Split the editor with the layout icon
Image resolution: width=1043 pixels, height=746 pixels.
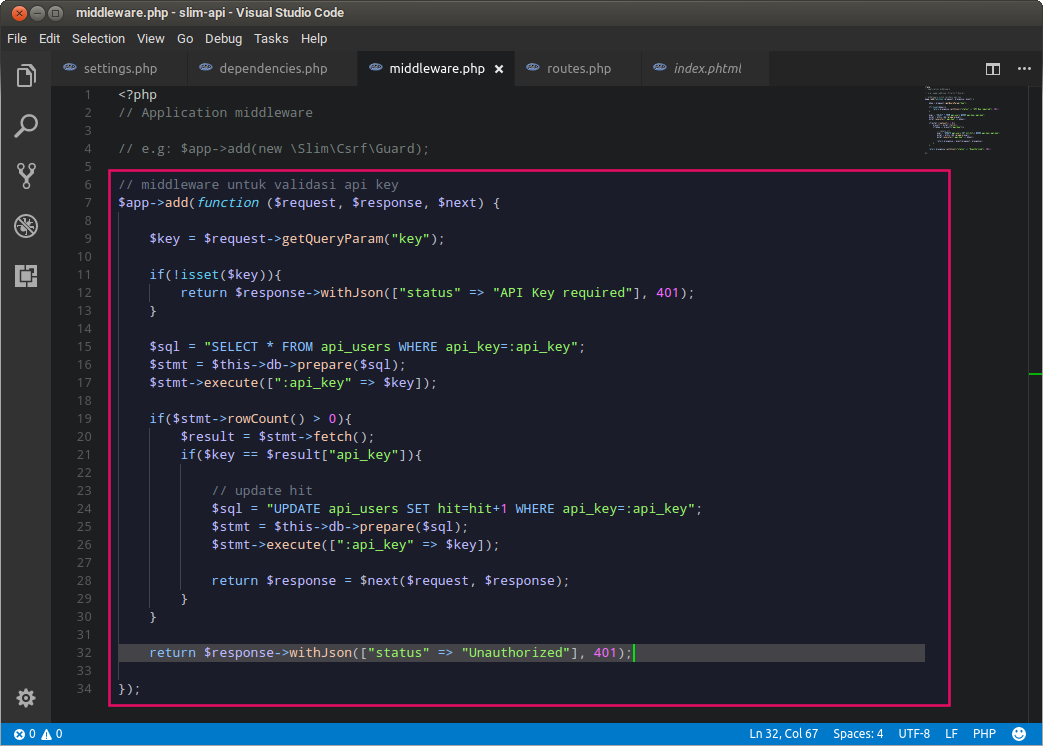coord(992,69)
